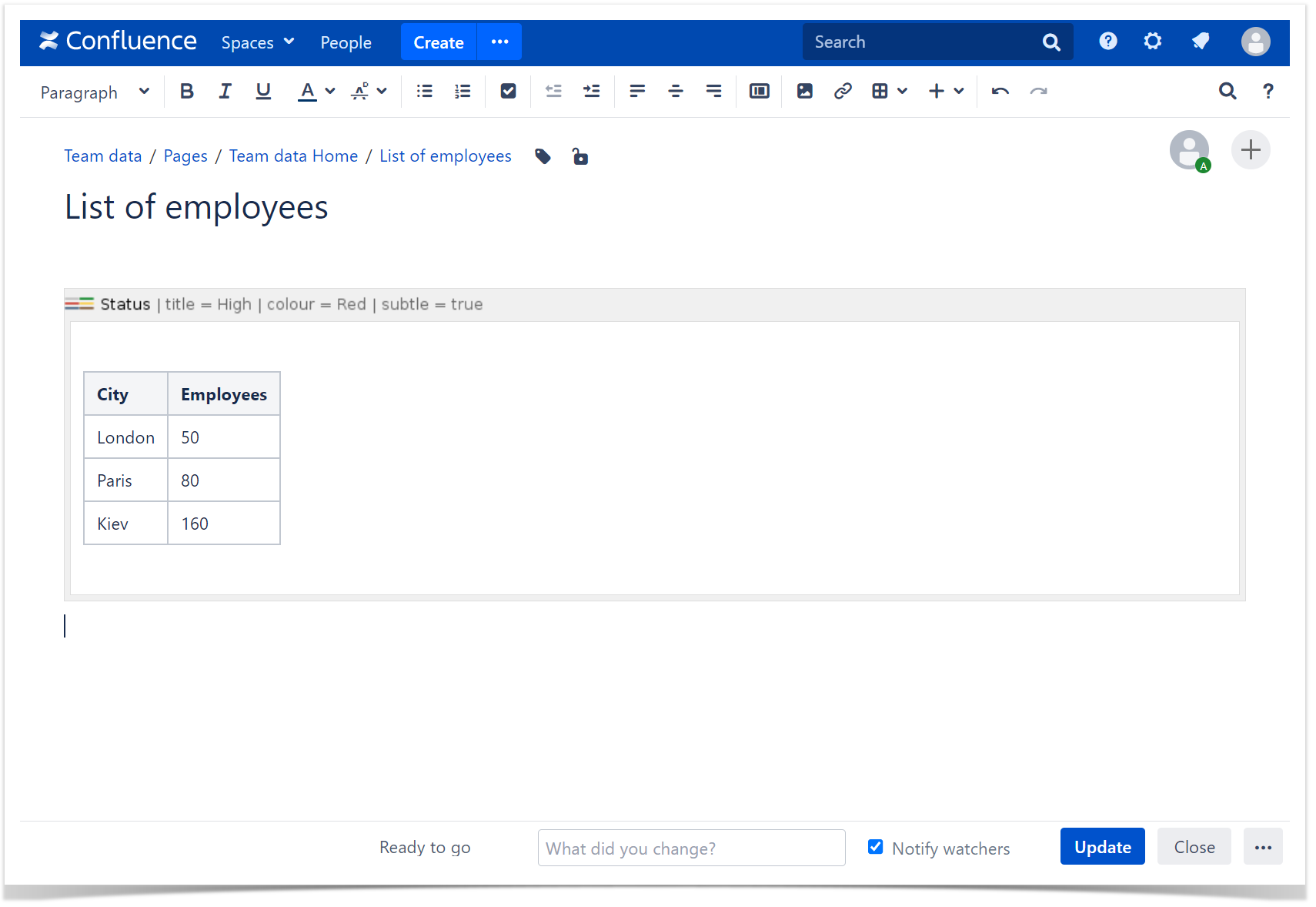
Task: Open page restrictions padlock icon
Action: pos(580,157)
